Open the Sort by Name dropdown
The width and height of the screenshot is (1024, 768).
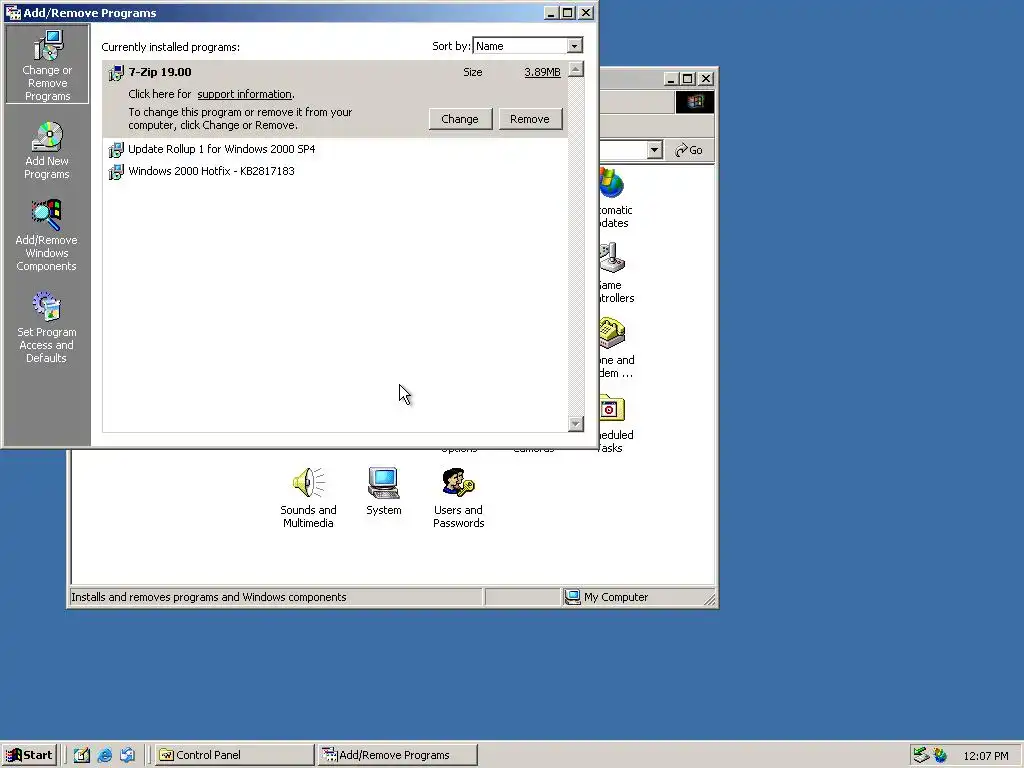574,46
